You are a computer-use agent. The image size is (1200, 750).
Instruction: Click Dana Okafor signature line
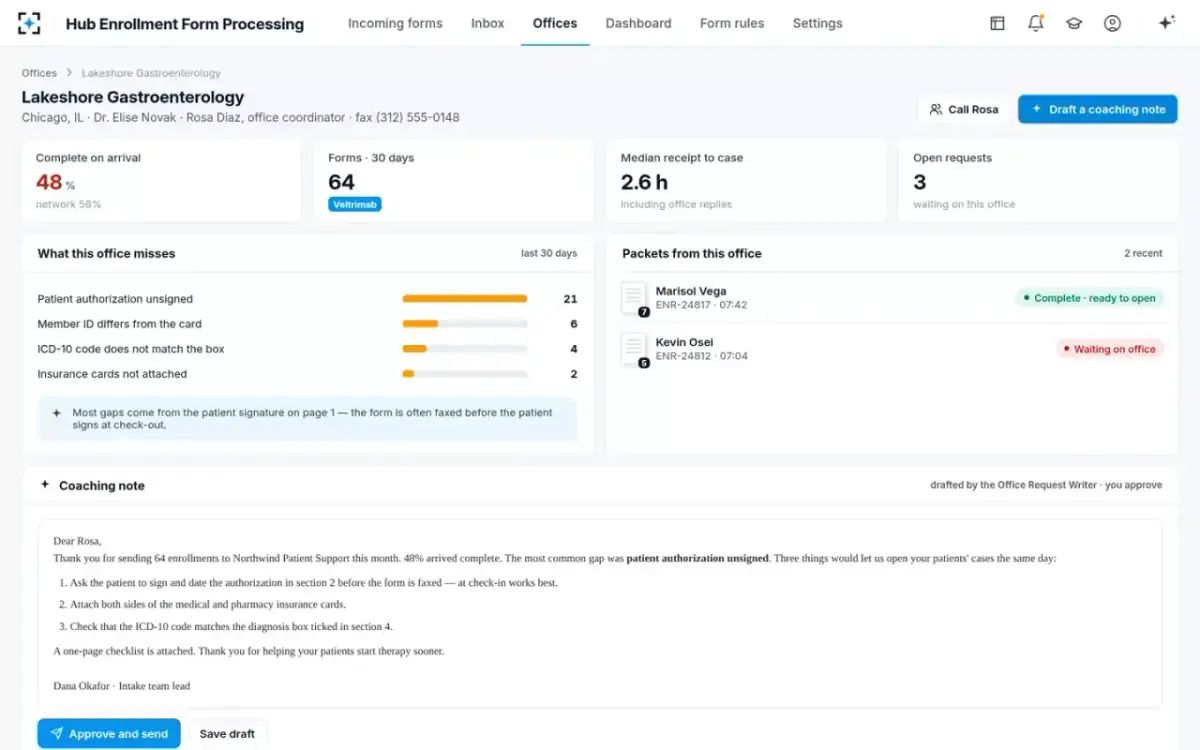tap(121, 686)
